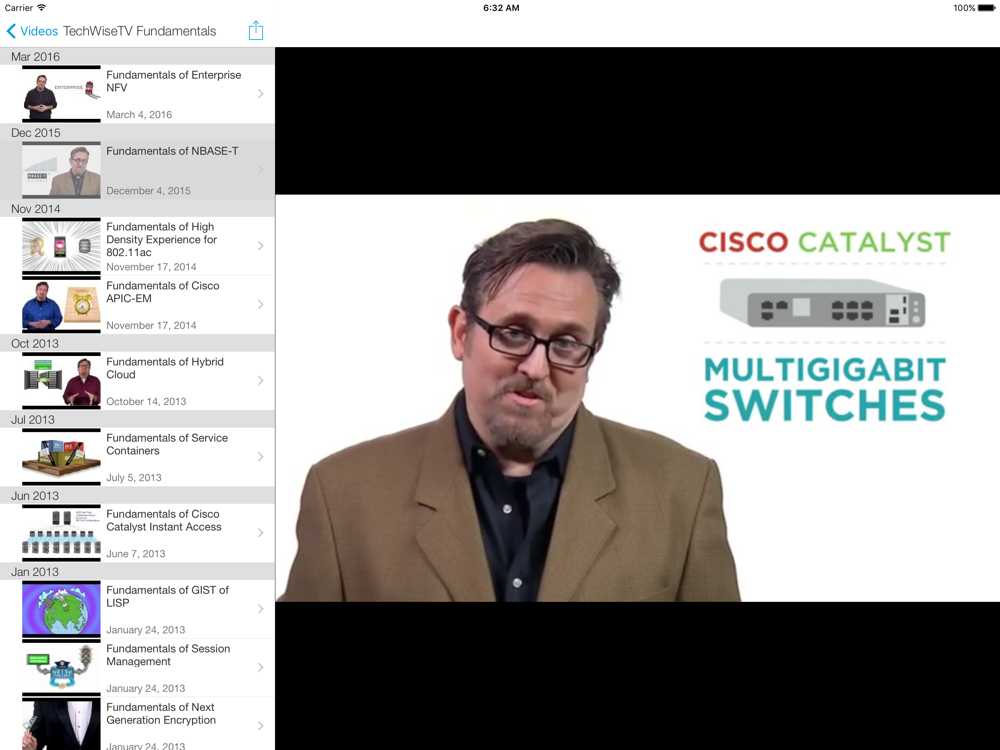Go back using the back arrow icon
The image size is (1000, 750).
11,31
